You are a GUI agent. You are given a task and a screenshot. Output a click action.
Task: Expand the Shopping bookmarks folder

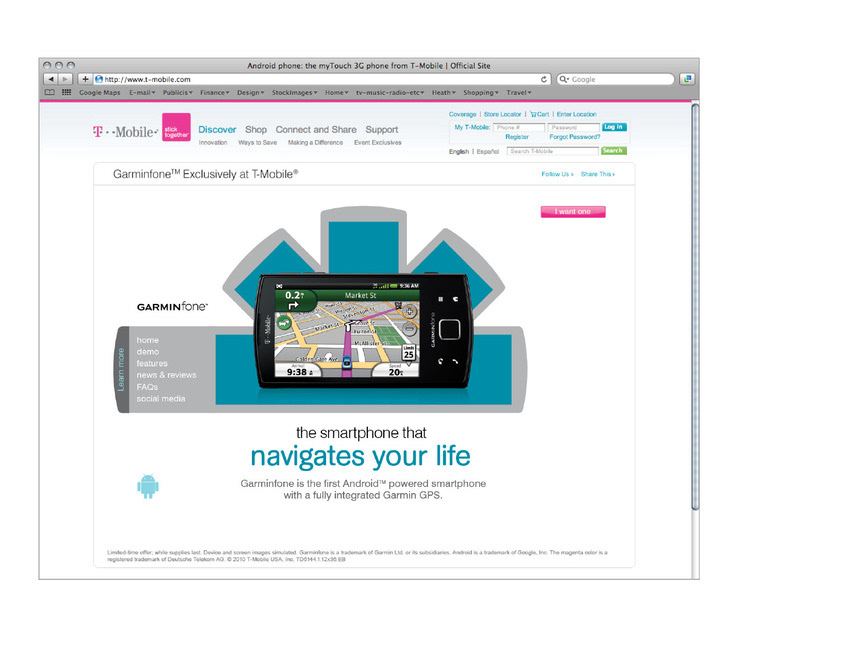(x=481, y=93)
